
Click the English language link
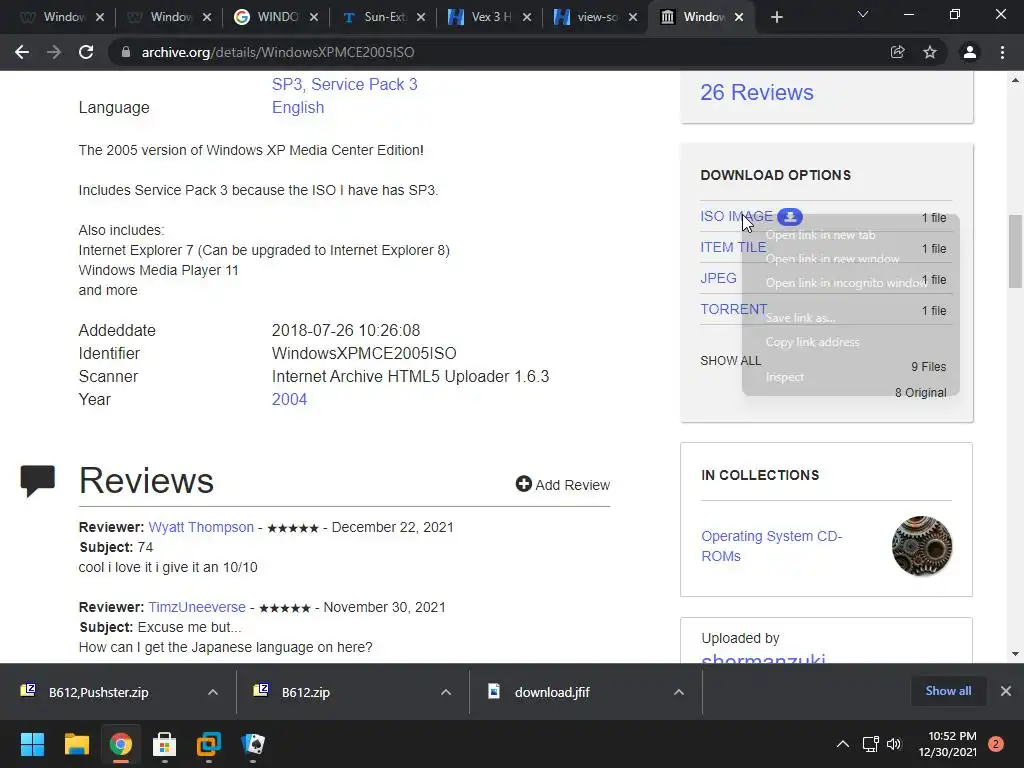(298, 108)
